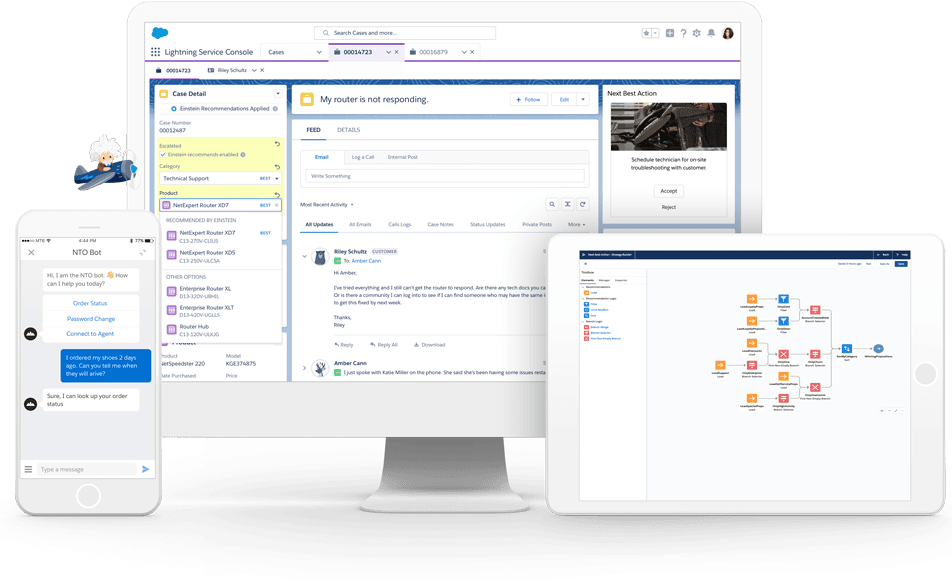The width and height of the screenshot is (952, 586).
Task: Refresh the activity feed
Action: click(582, 205)
